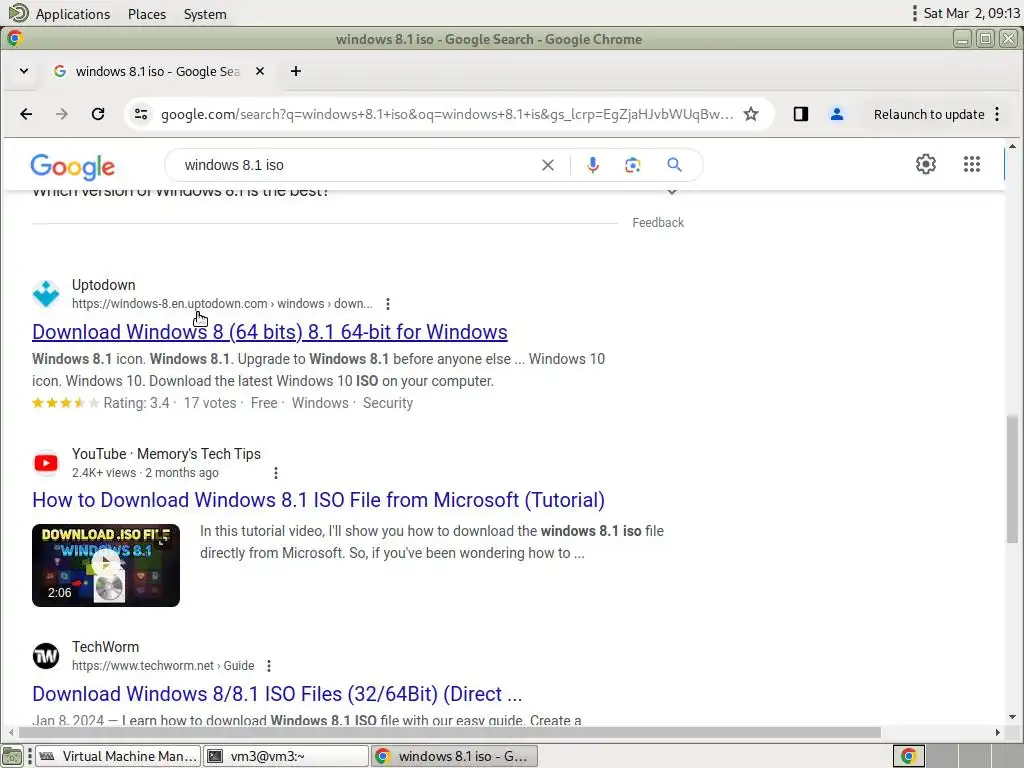
Task: Open Google quick settings gear
Action: (x=925, y=164)
